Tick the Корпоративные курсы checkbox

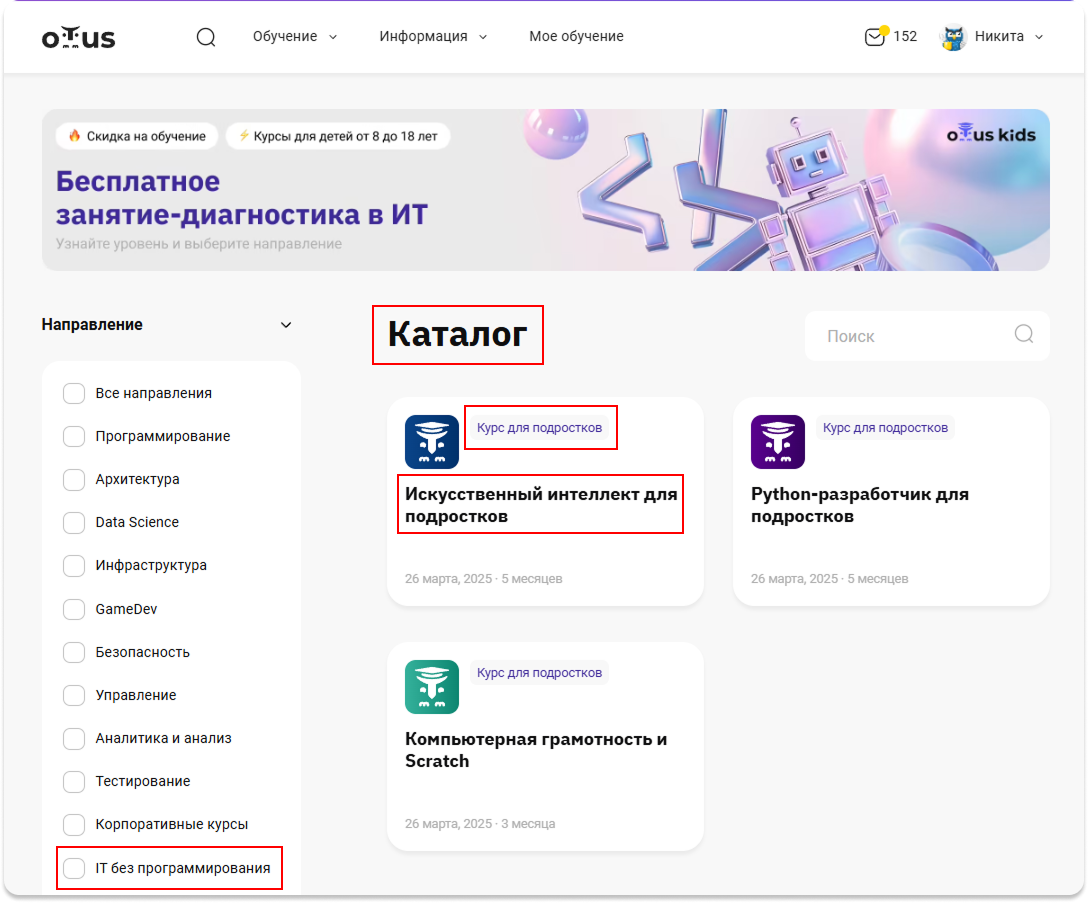coord(74,825)
